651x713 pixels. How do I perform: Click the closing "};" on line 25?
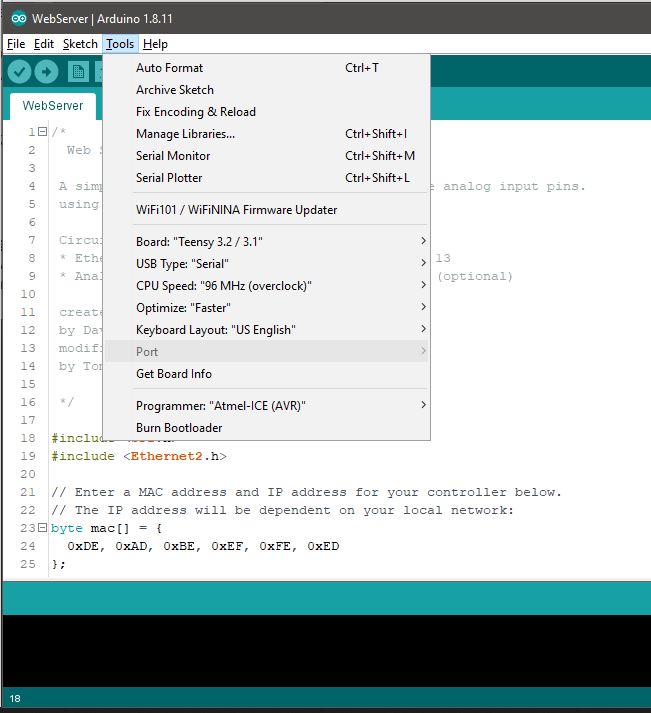pyautogui.click(x=59, y=564)
